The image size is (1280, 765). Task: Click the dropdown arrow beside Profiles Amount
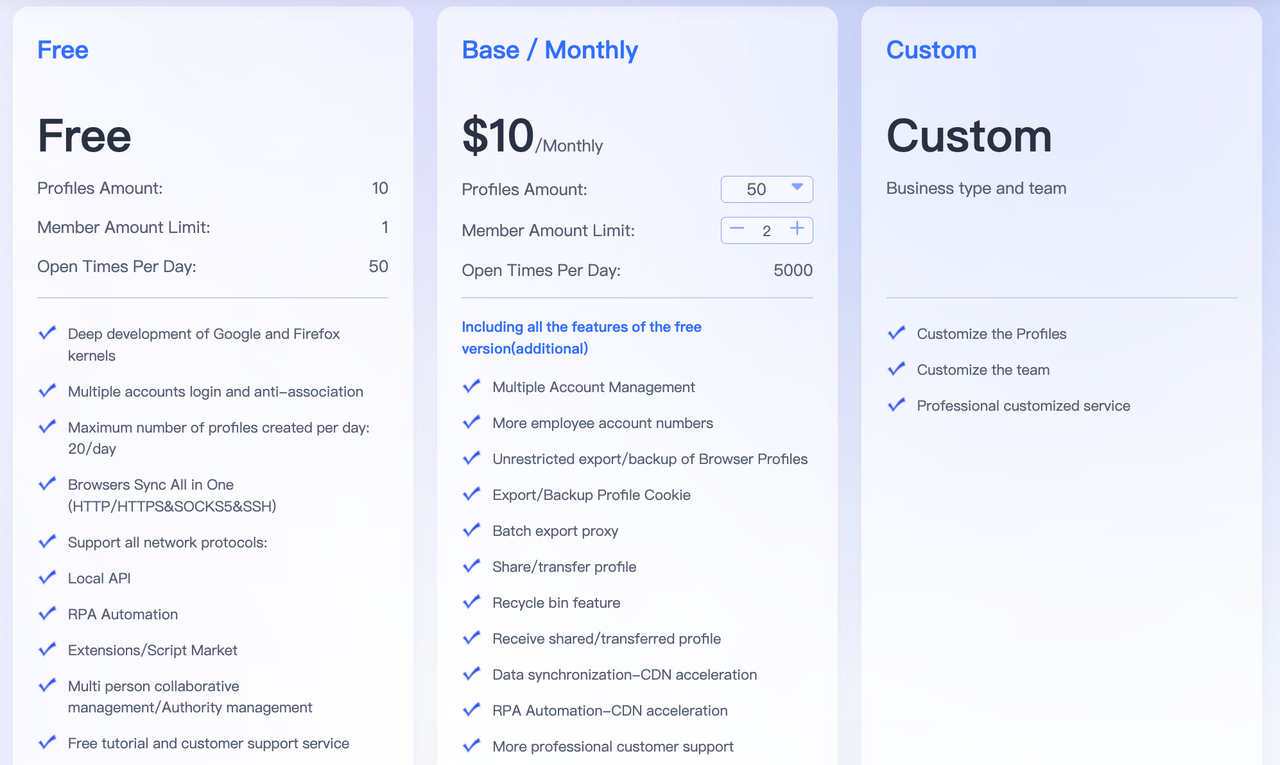click(797, 188)
